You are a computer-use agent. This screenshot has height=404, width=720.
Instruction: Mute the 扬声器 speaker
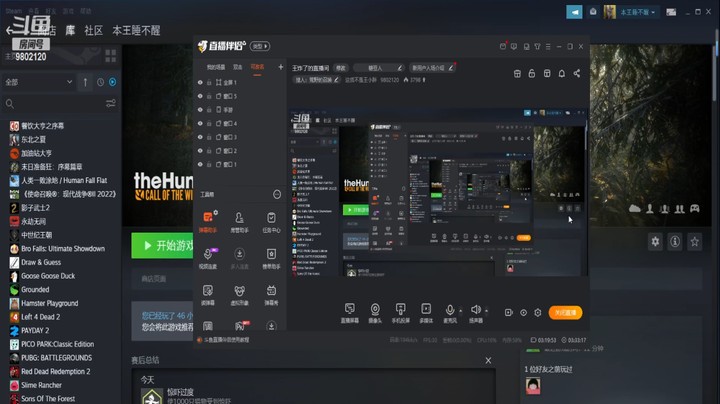(476, 313)
